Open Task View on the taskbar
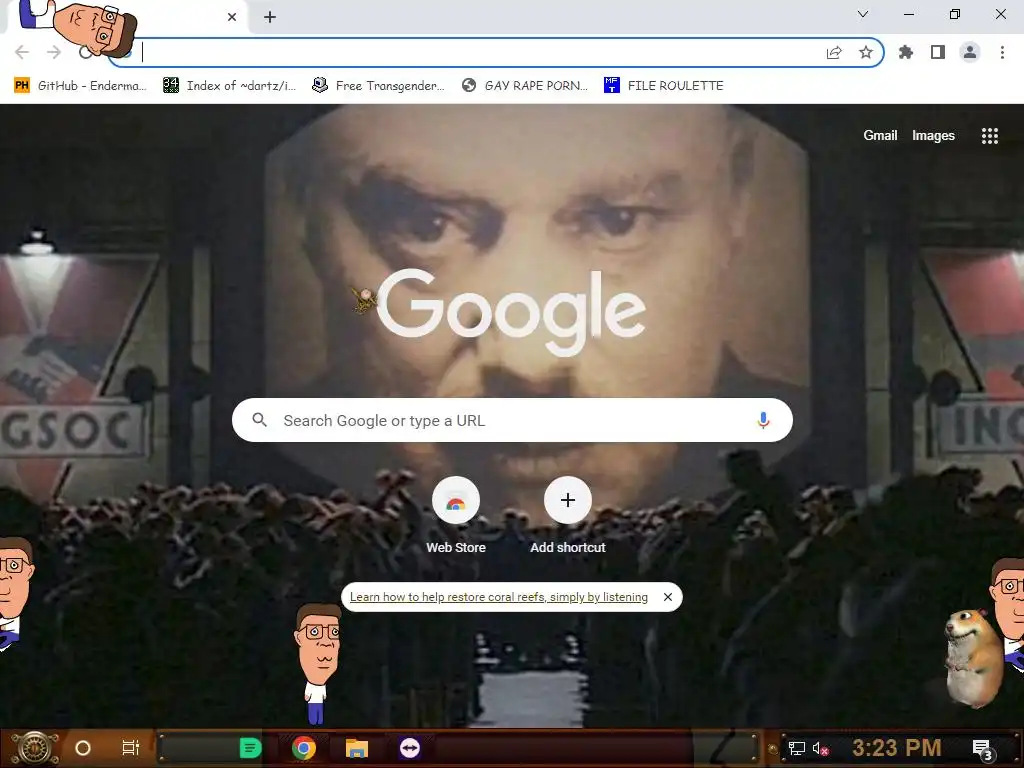 (131, 748)
